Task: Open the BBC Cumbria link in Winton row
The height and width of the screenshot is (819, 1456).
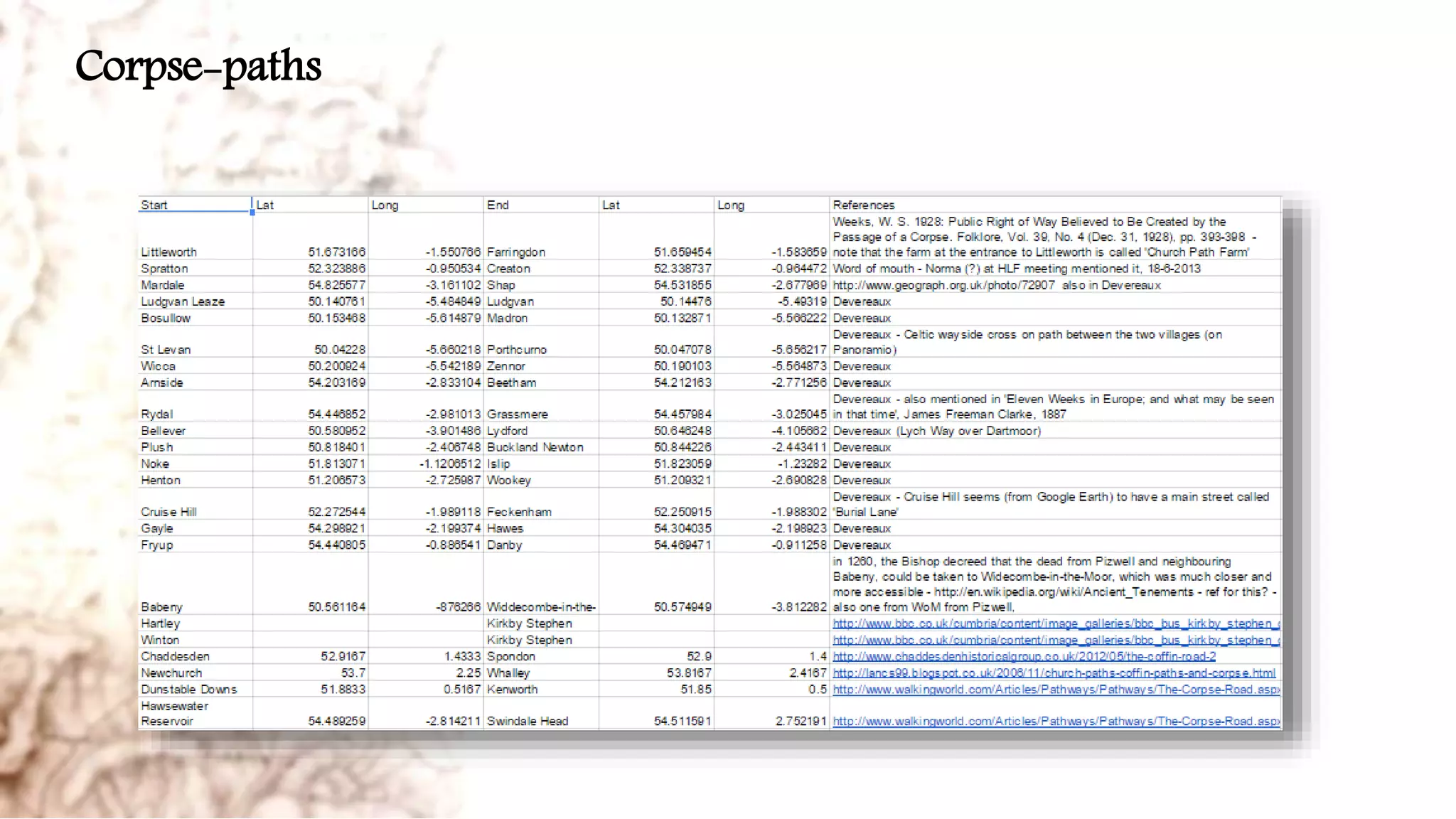Action: click(x=1056, y=640)
